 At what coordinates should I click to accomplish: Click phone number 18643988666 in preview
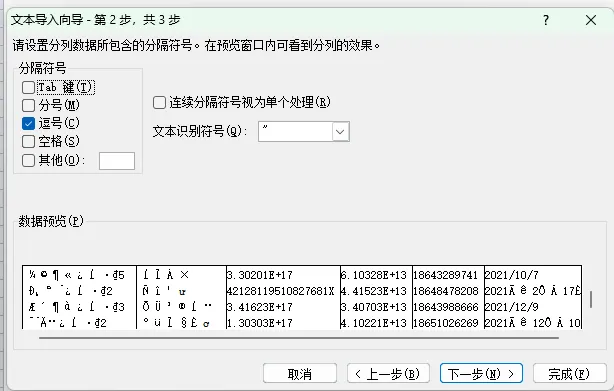point(446,307)
